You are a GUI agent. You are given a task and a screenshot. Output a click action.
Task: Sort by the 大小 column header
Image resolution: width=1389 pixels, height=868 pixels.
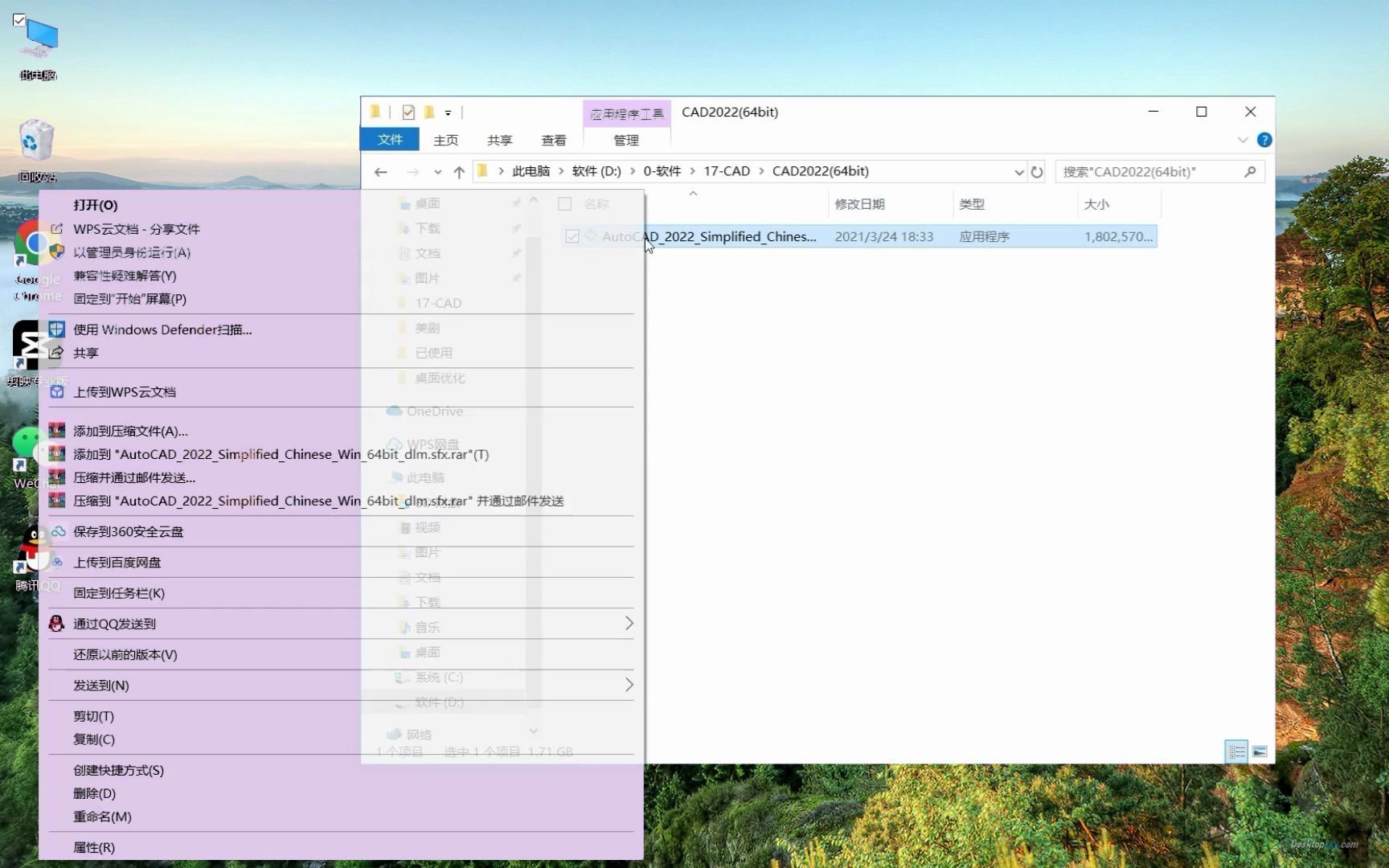[x=1117, y=204]
